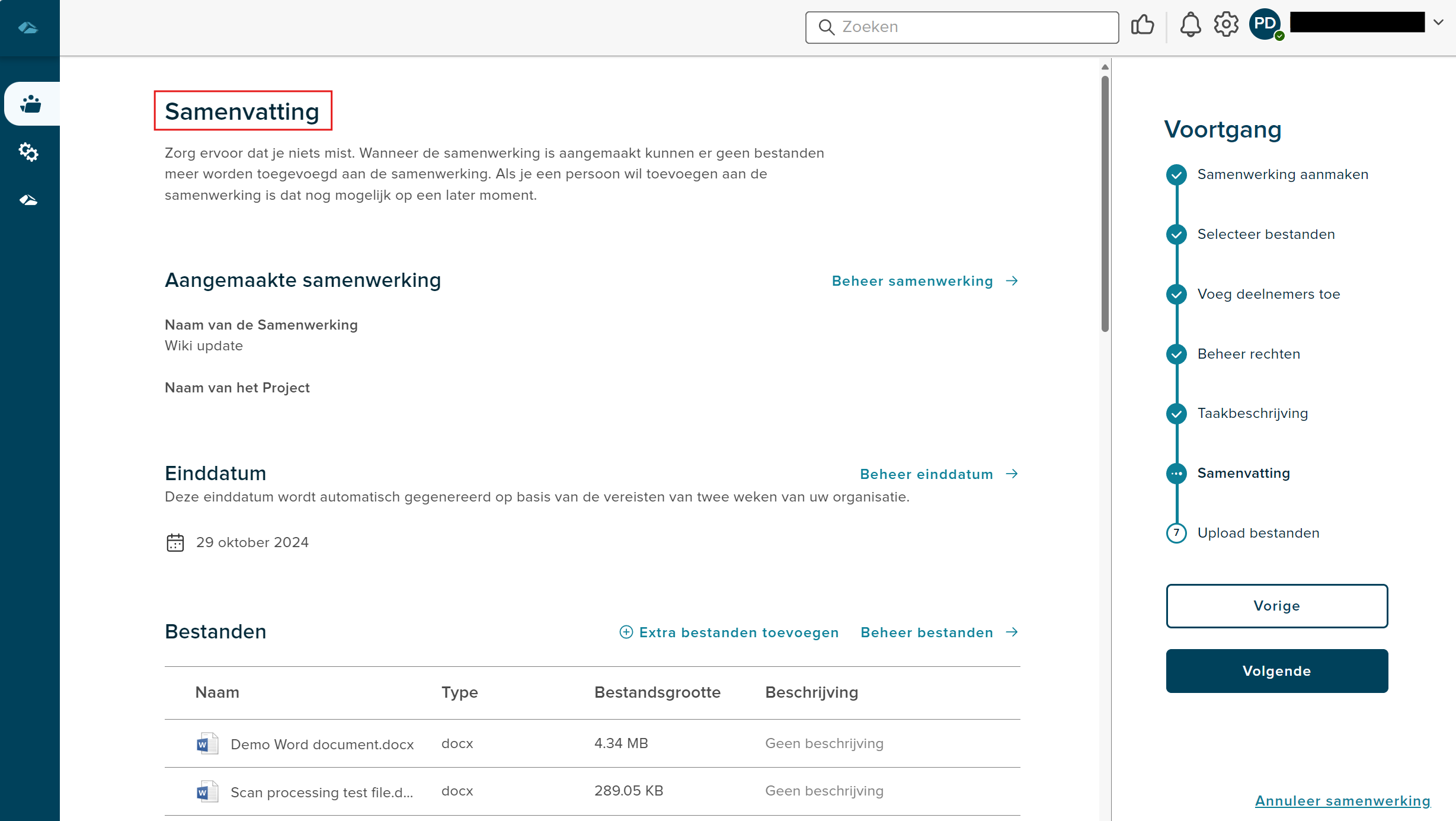Click the Wiki update collaboration name
The width and height of the screenshot is (1456, 821).
[204, 346]
